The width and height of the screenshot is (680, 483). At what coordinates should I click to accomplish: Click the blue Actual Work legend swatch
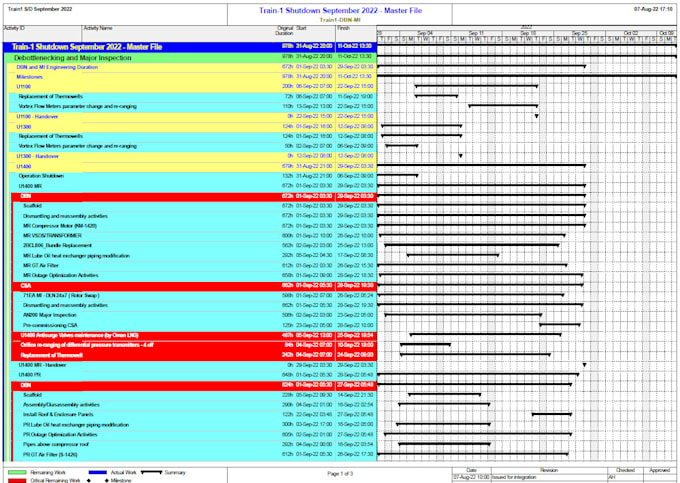tap(98, 472)
